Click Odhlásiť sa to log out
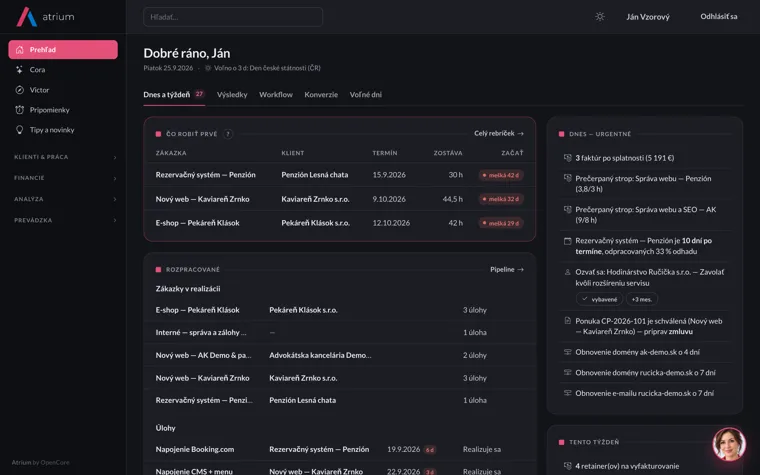The width and height of the screenshot is (760, 475). coord(719,16)
